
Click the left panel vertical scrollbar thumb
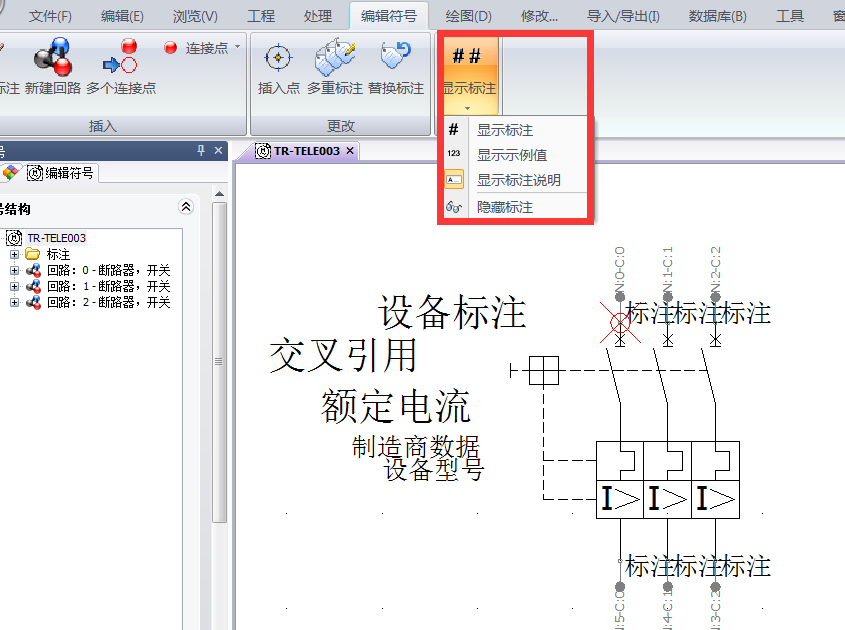pyautogui.click(x=219, y=362)
